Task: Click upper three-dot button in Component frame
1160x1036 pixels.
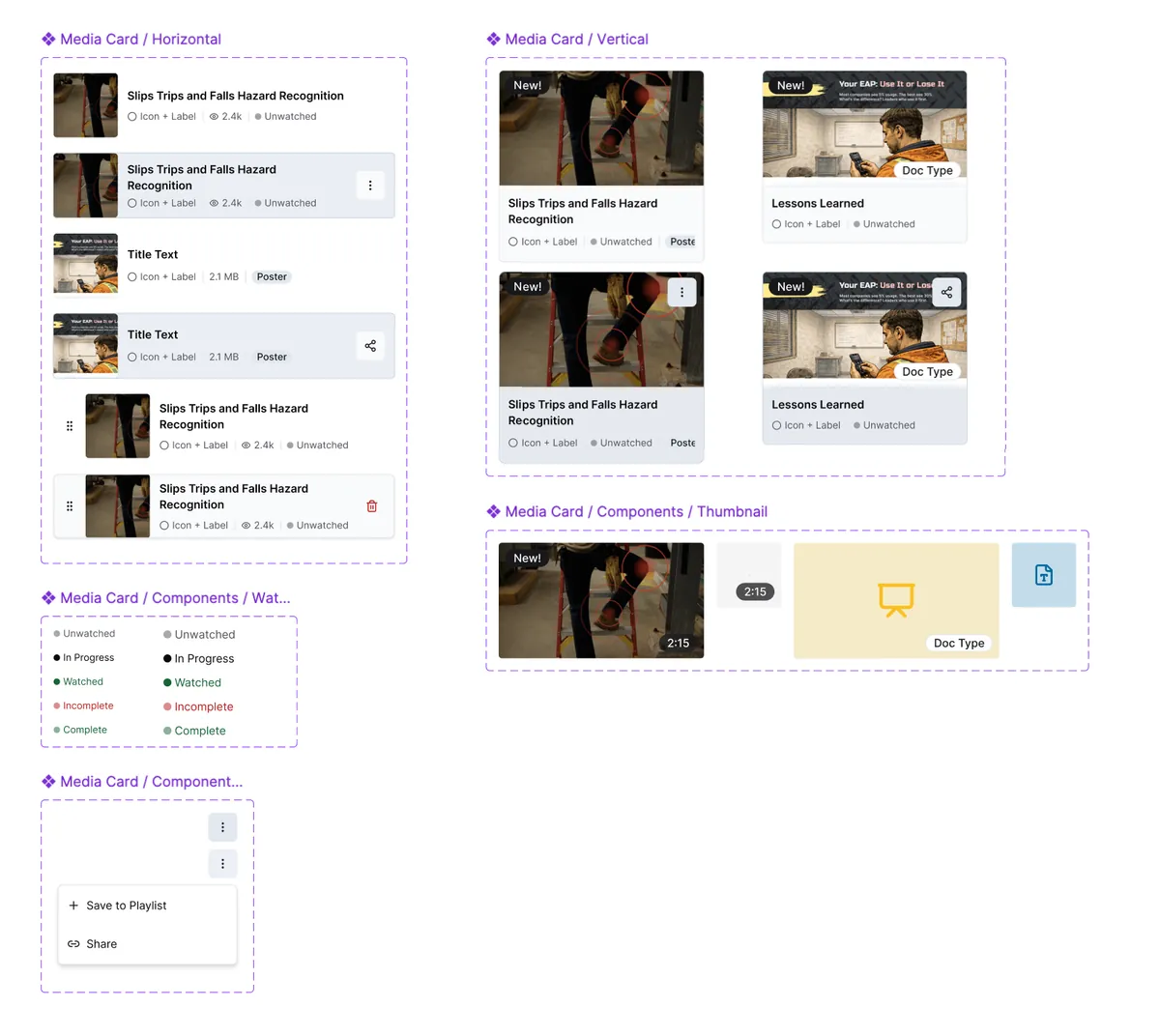Action: 222,827
